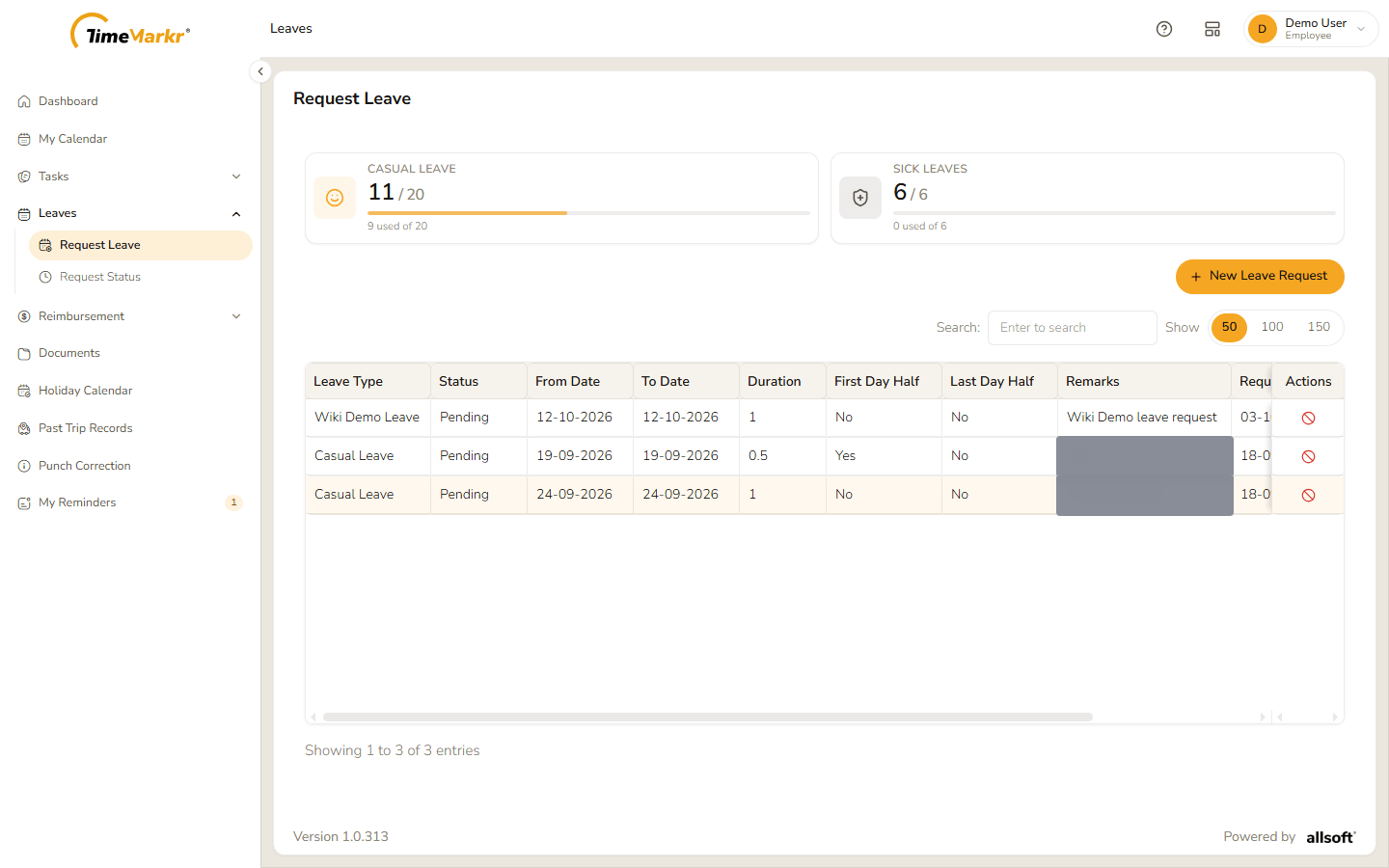Click the Dashboard home icon

pos(24,101)
